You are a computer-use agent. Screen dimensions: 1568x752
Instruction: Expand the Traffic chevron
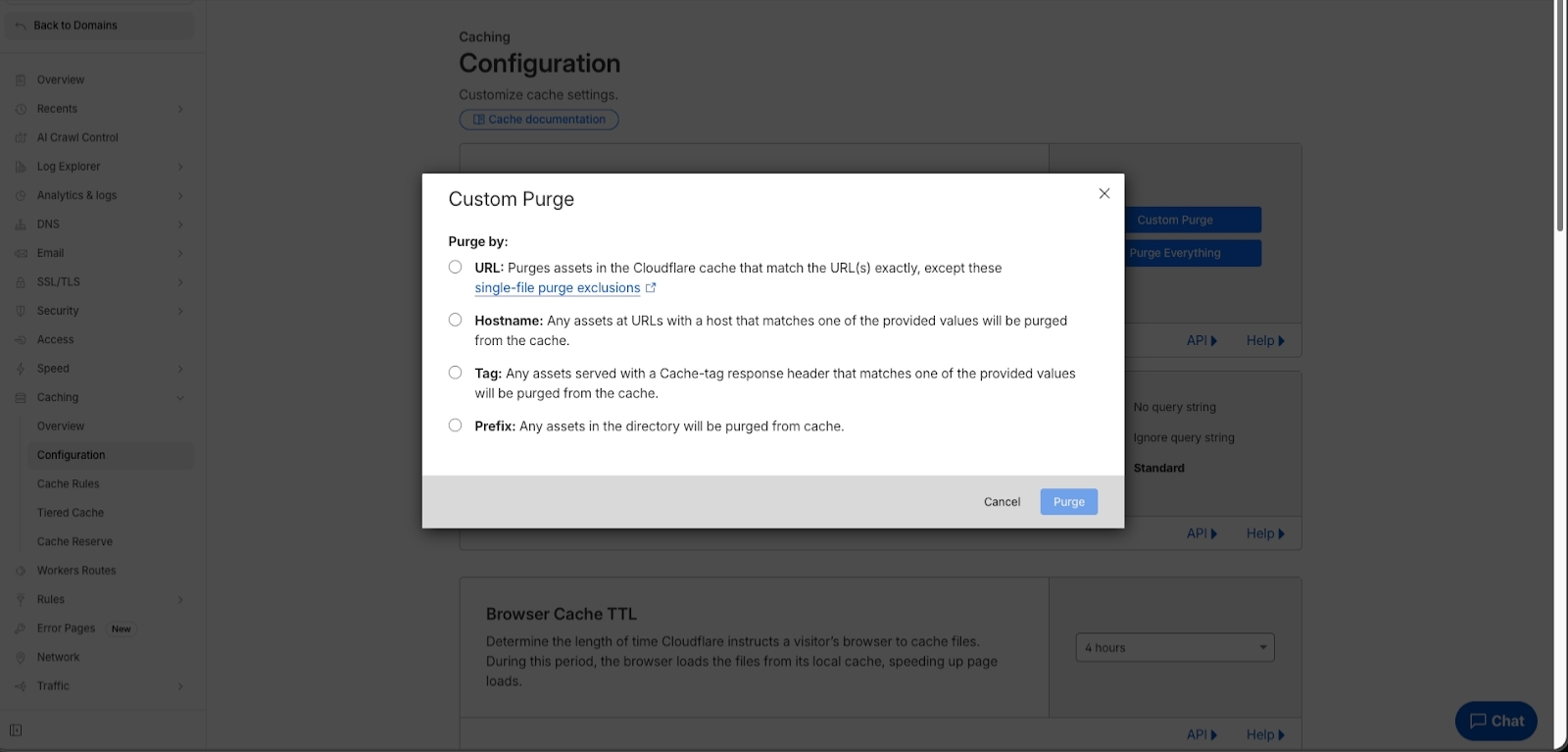point(180,686)
